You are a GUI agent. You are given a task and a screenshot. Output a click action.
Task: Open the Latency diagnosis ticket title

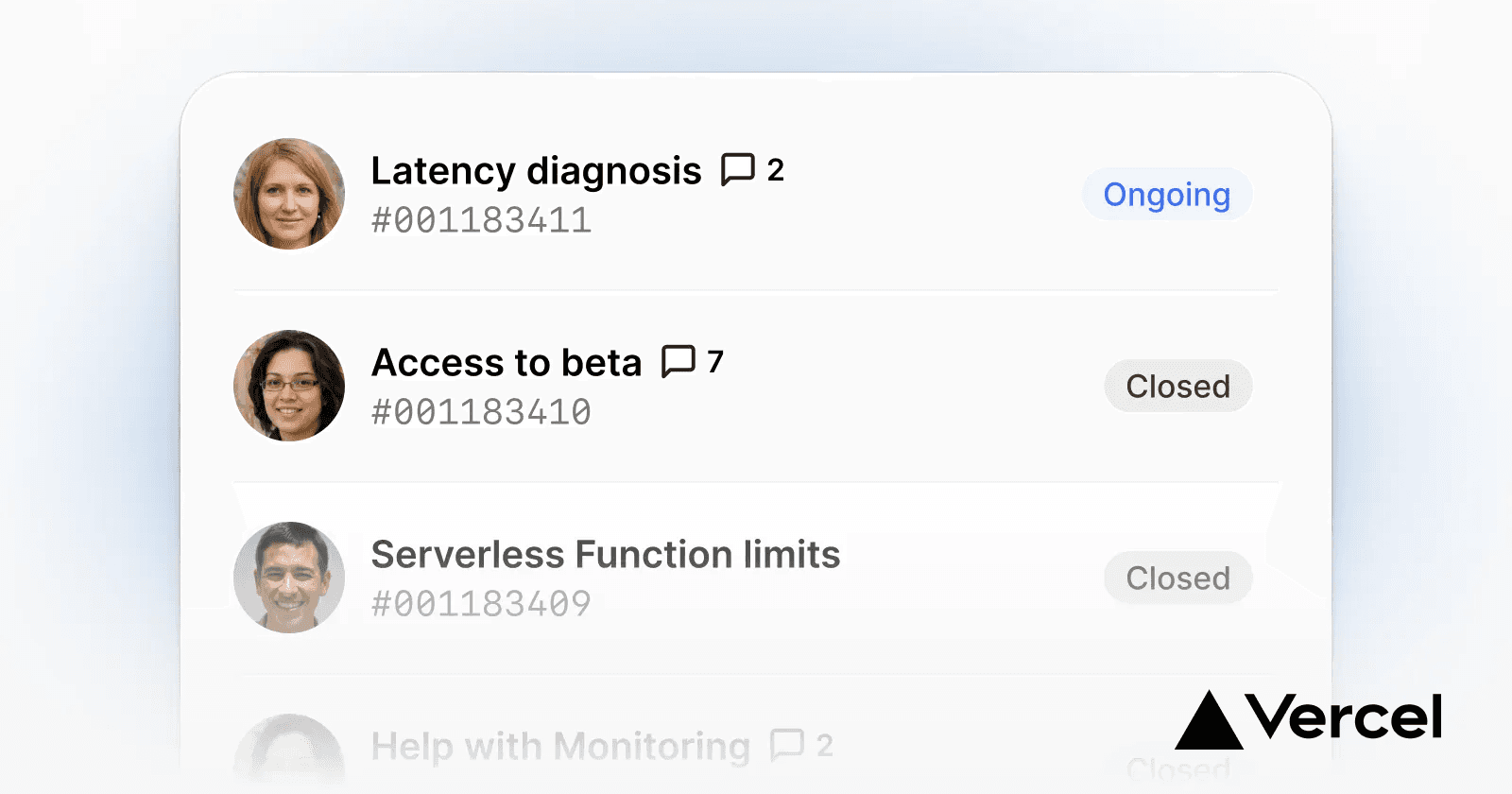(x=536, y=171)
